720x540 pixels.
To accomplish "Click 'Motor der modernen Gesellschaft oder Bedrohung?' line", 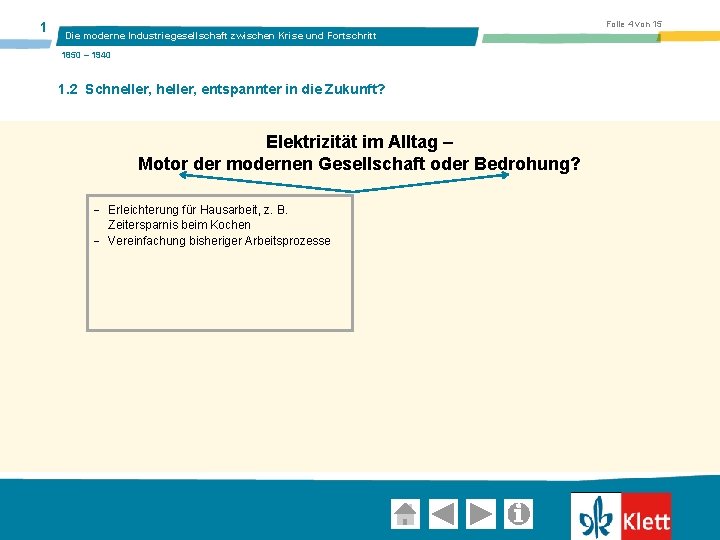I will [359, 163].
